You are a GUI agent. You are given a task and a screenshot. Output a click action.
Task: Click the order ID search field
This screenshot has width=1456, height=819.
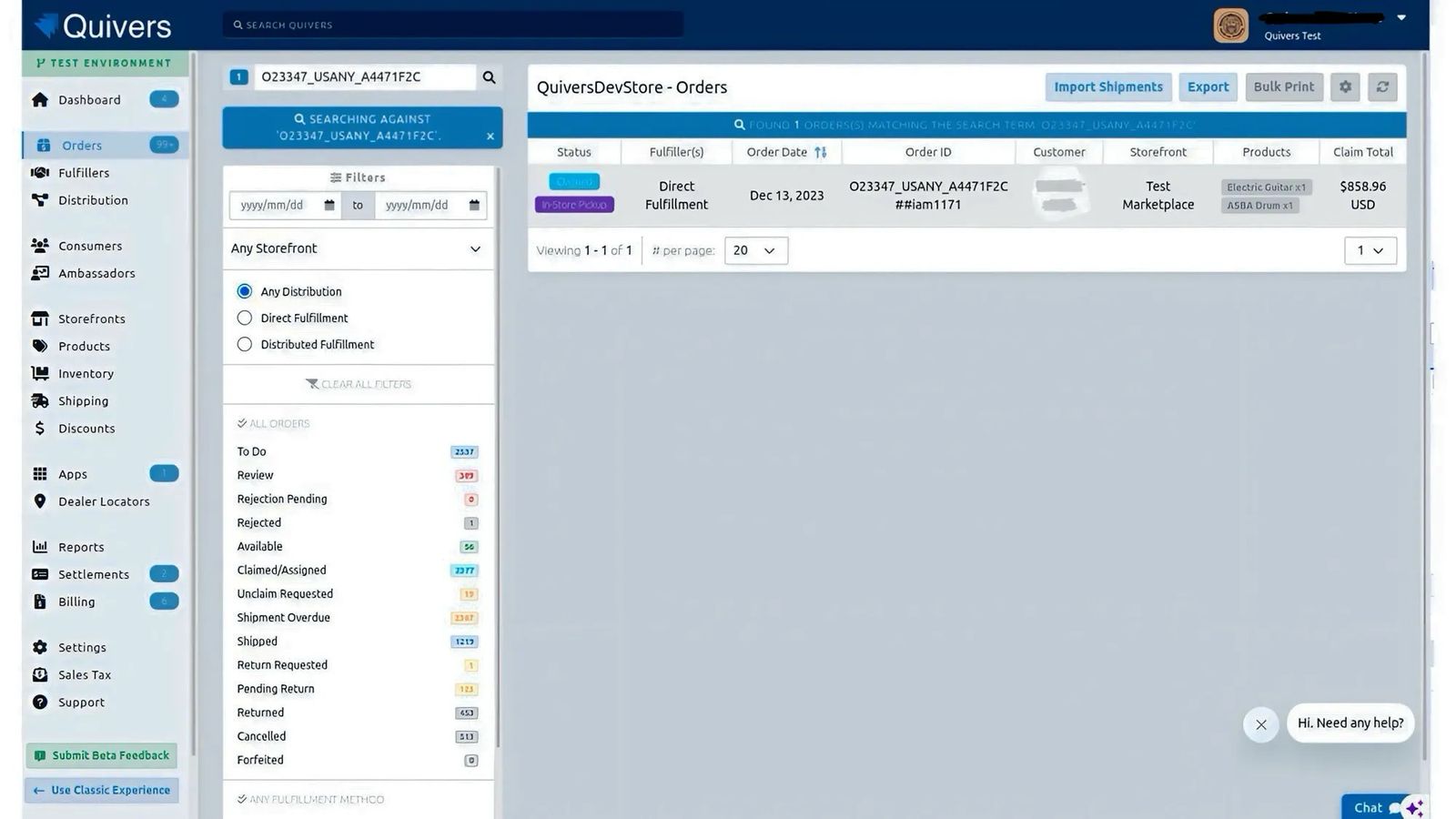364,77
